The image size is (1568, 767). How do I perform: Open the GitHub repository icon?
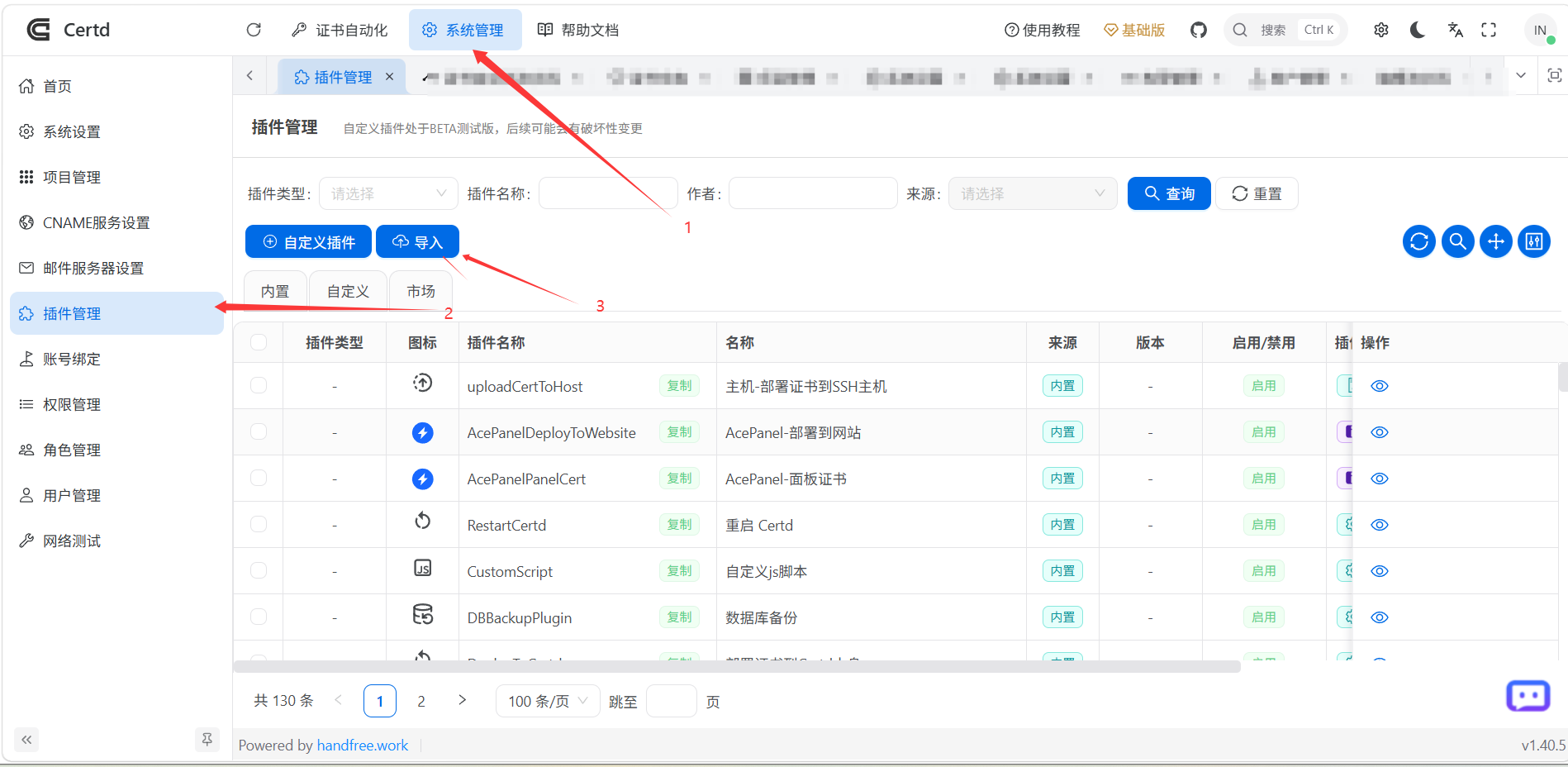pos(1199,30)
